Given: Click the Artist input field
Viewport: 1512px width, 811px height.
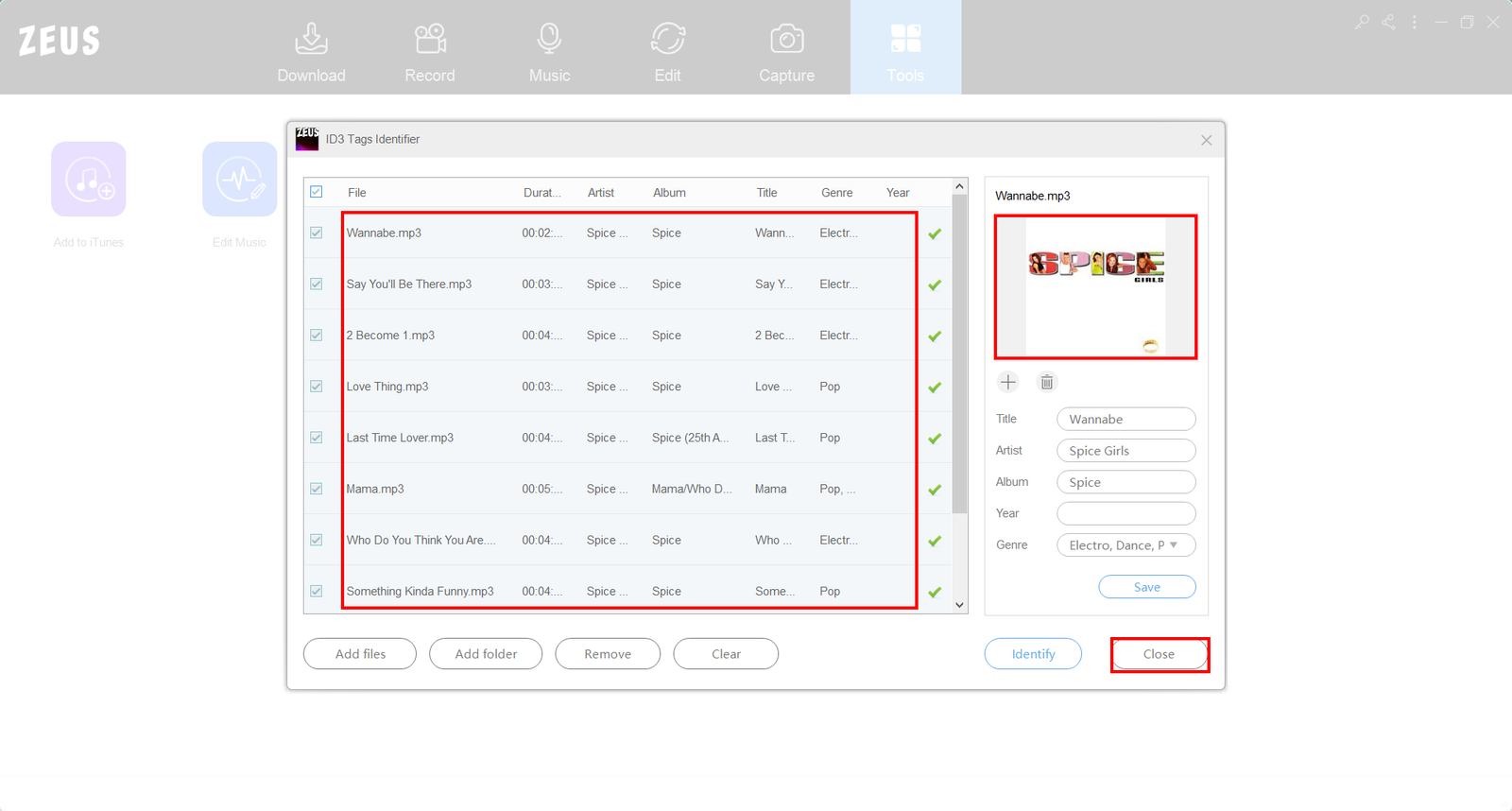Looking at the screenshot, I should coord(1125,451).
